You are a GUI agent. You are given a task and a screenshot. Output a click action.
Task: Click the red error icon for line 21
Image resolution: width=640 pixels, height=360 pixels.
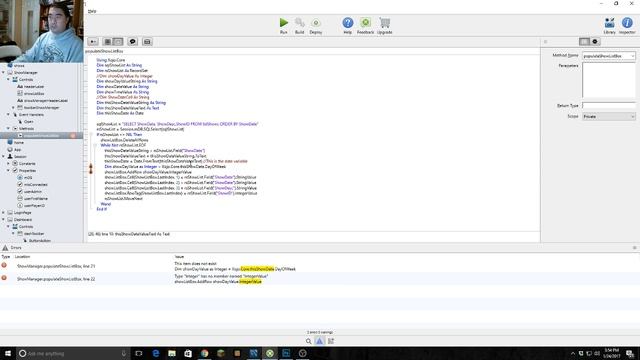click(x=4, y=265)
